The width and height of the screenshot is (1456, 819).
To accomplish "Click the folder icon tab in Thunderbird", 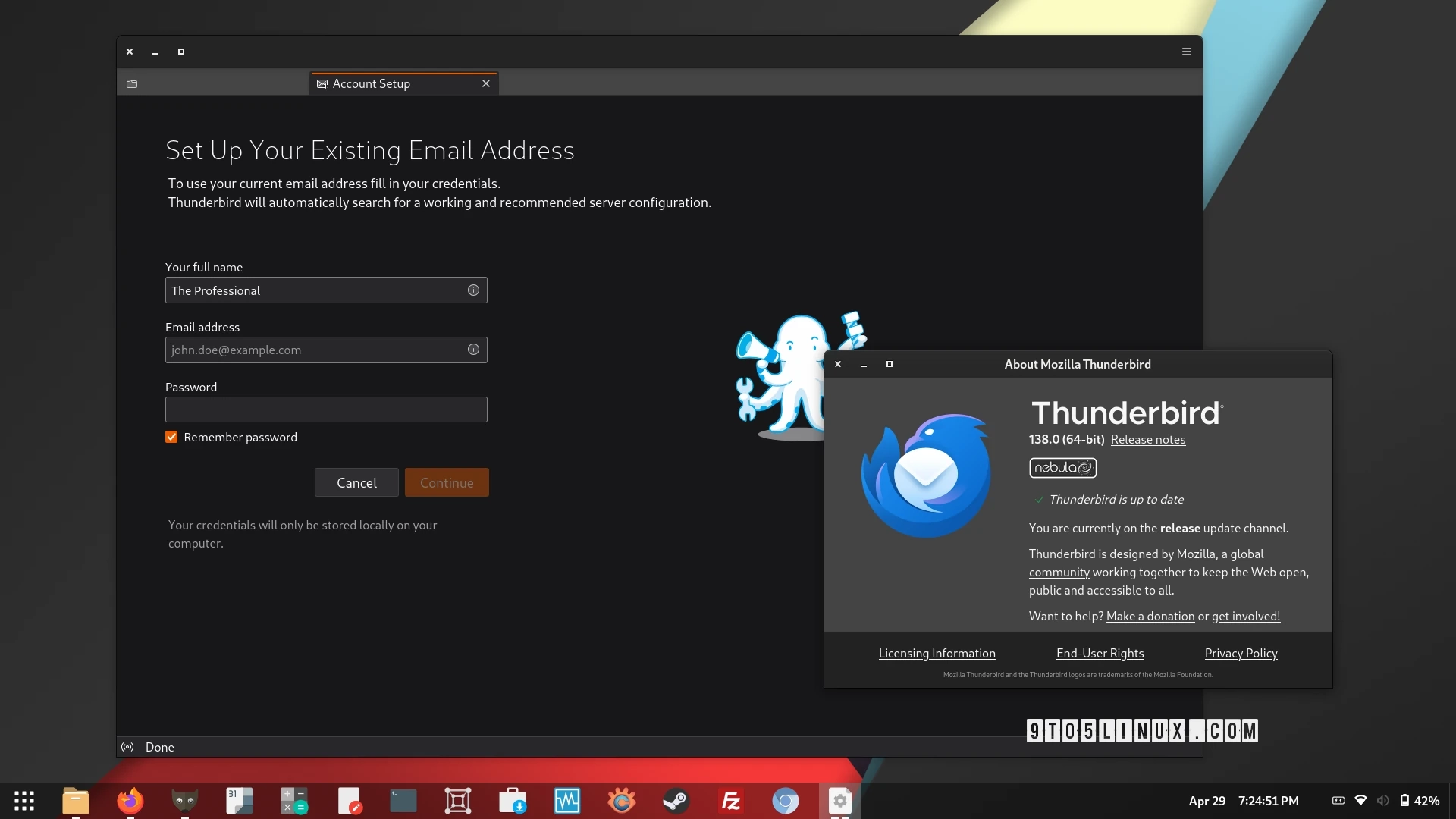I will click(x=132, y=83).
